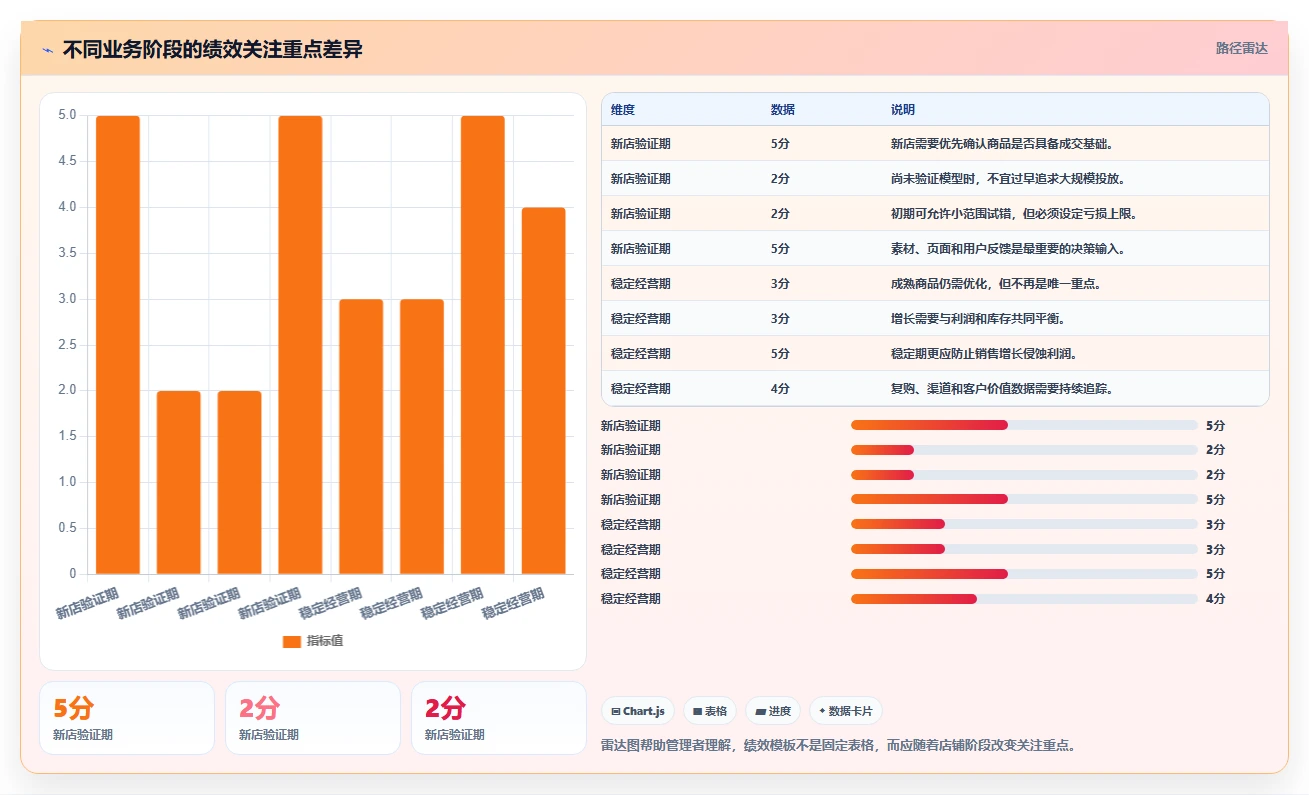Click the 4分 value in the table

(780, 389)
